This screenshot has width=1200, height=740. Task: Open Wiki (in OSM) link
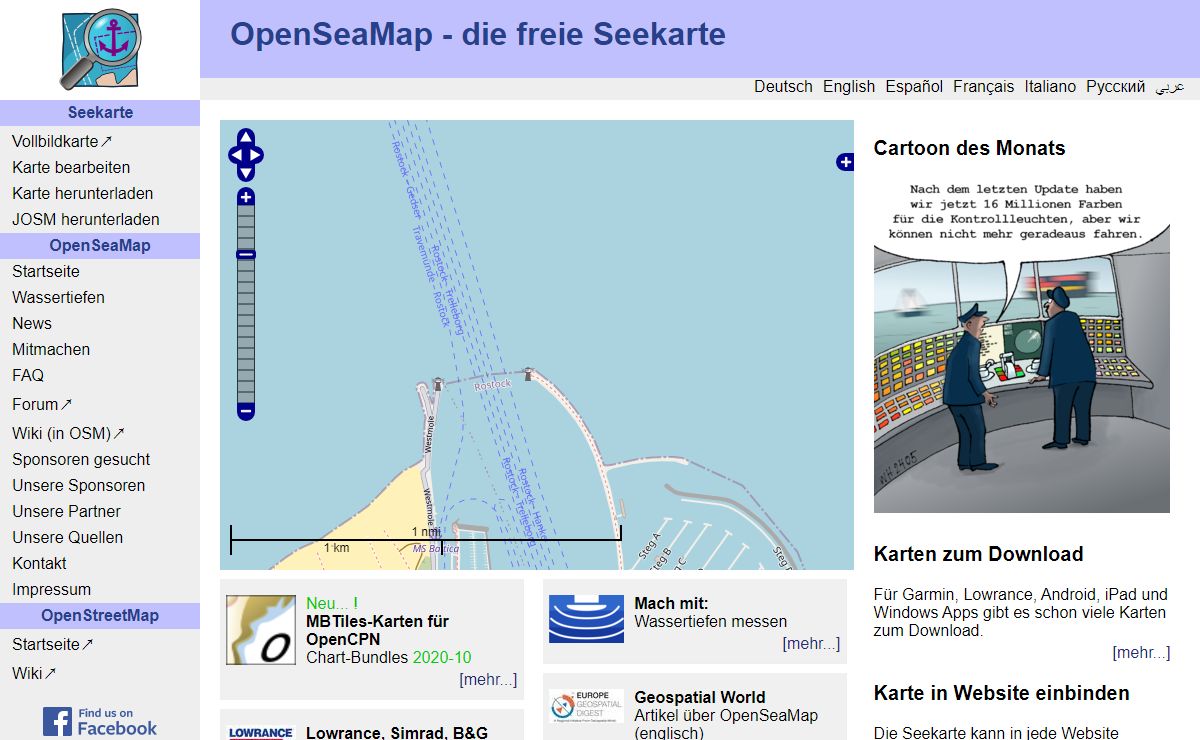point(68,433)
